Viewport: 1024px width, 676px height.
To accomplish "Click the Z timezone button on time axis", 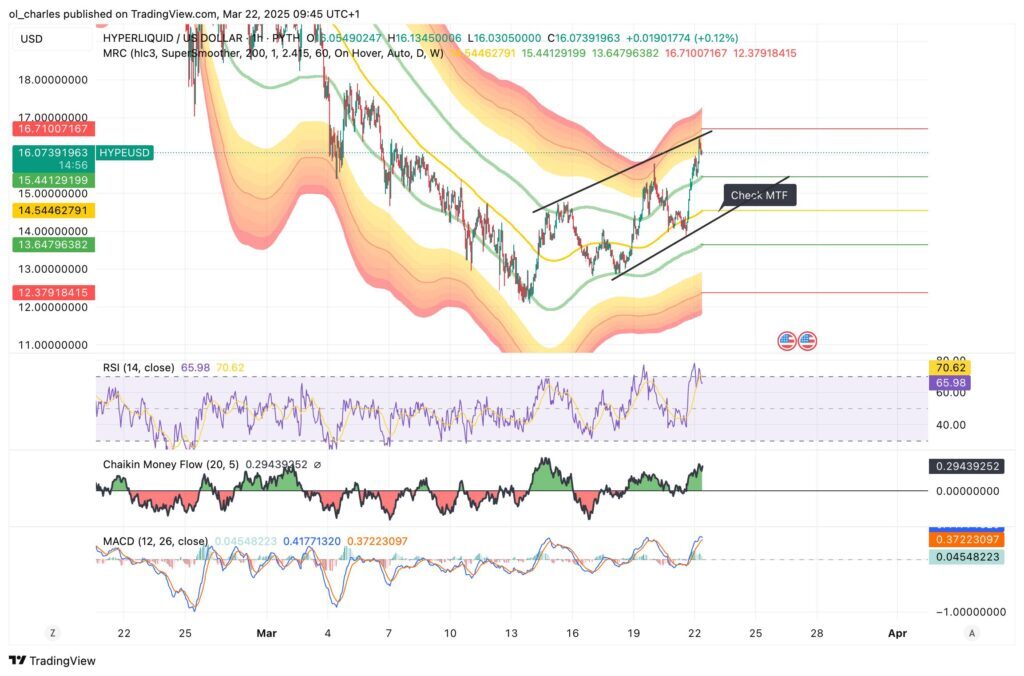I will coord(51,633).
